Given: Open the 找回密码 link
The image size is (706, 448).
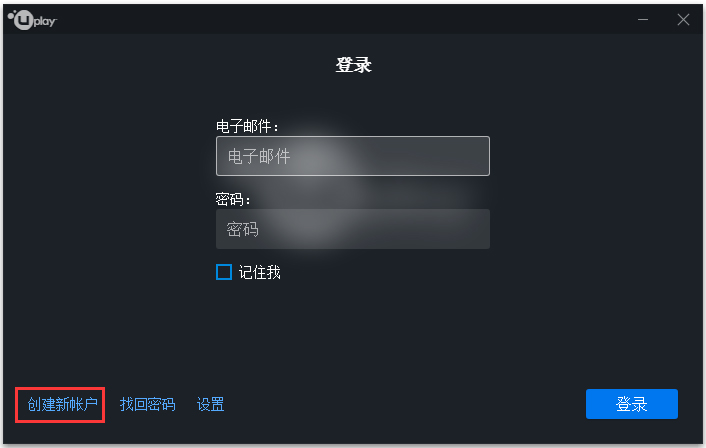Looking at the screenshot, I should pyautogui.click(x=147, y=404).
